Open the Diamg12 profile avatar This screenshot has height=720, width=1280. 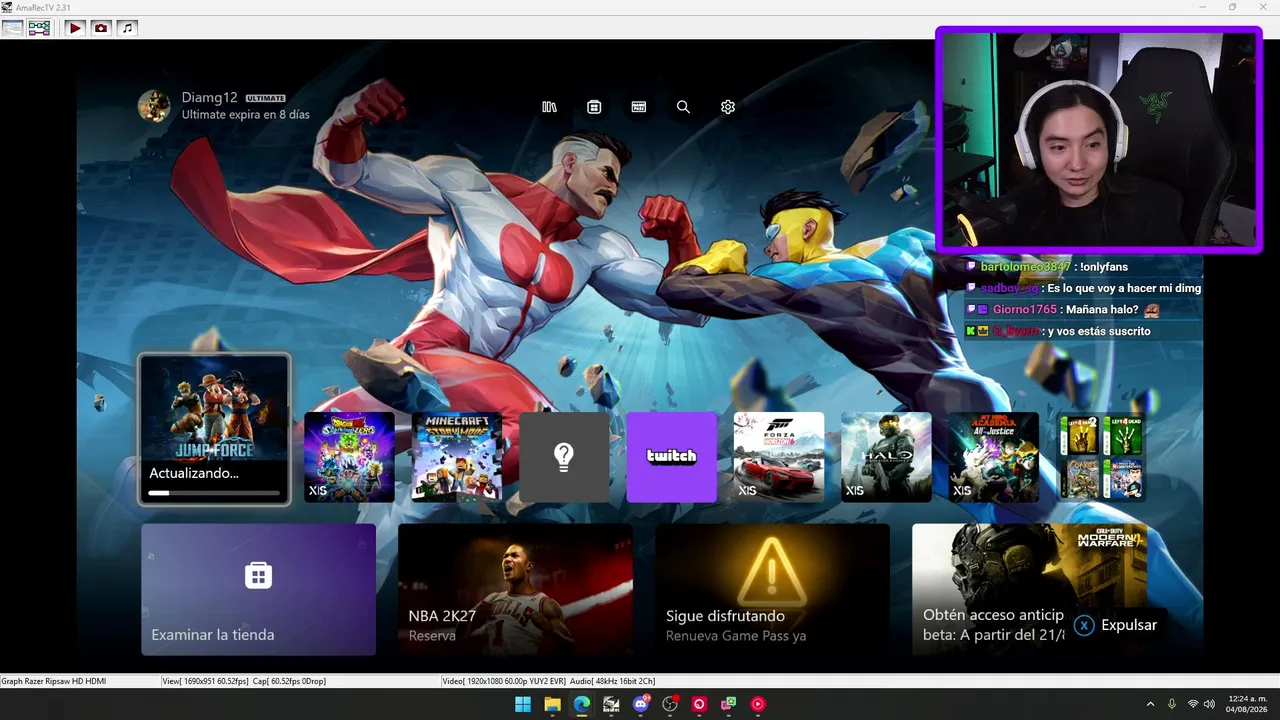point(154,106)
